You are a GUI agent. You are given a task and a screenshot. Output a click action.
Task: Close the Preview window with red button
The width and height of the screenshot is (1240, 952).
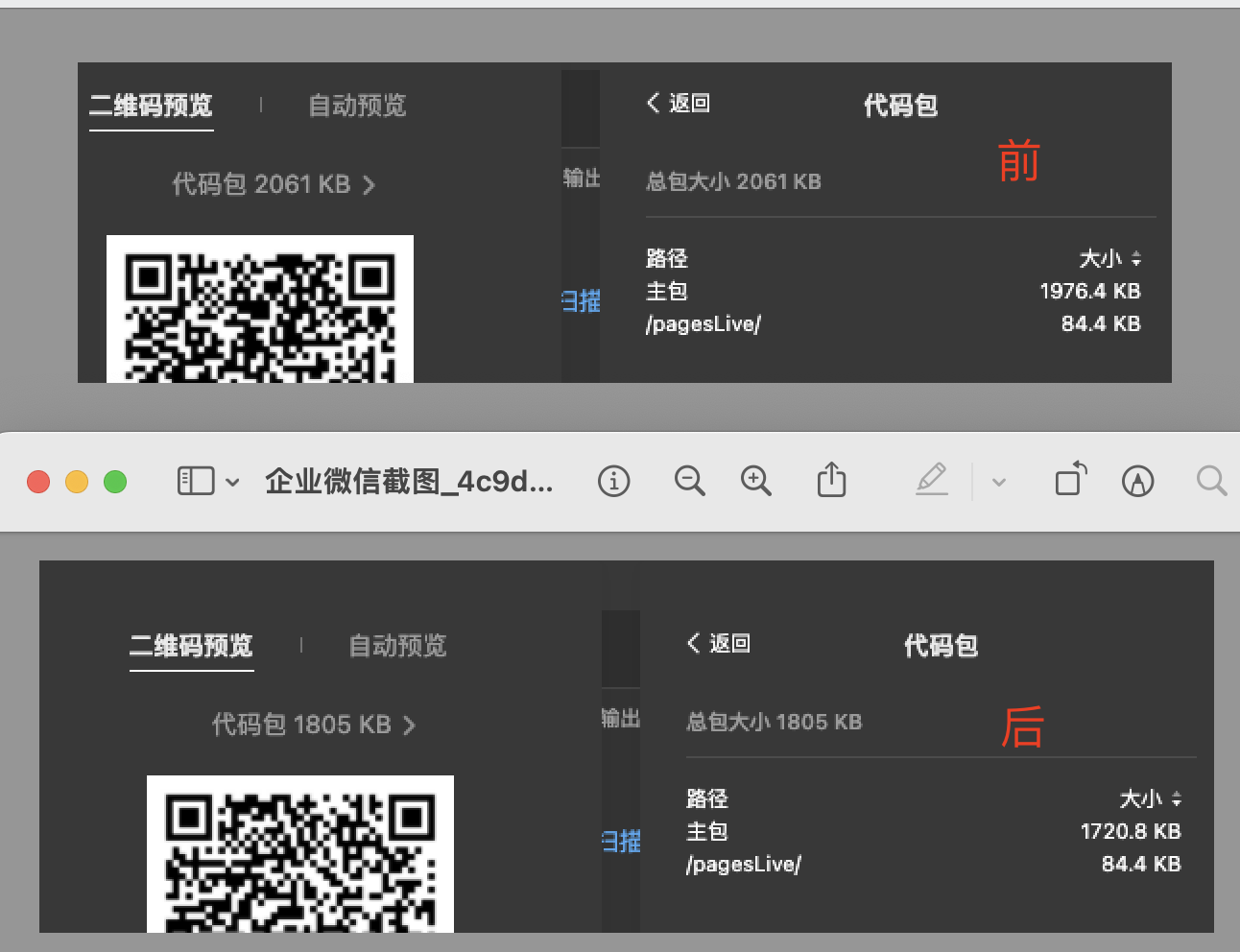click(x=38, y=482)
